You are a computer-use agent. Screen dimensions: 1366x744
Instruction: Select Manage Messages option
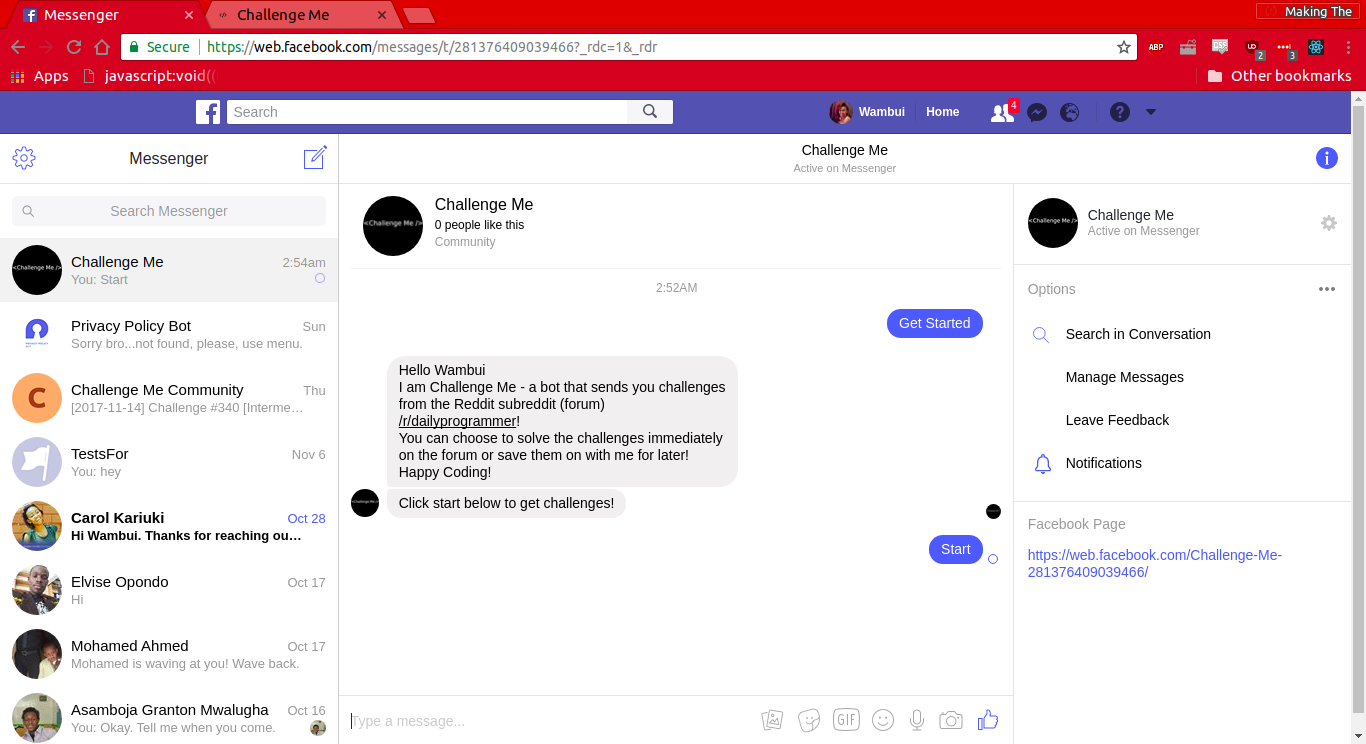point(1124,377)
